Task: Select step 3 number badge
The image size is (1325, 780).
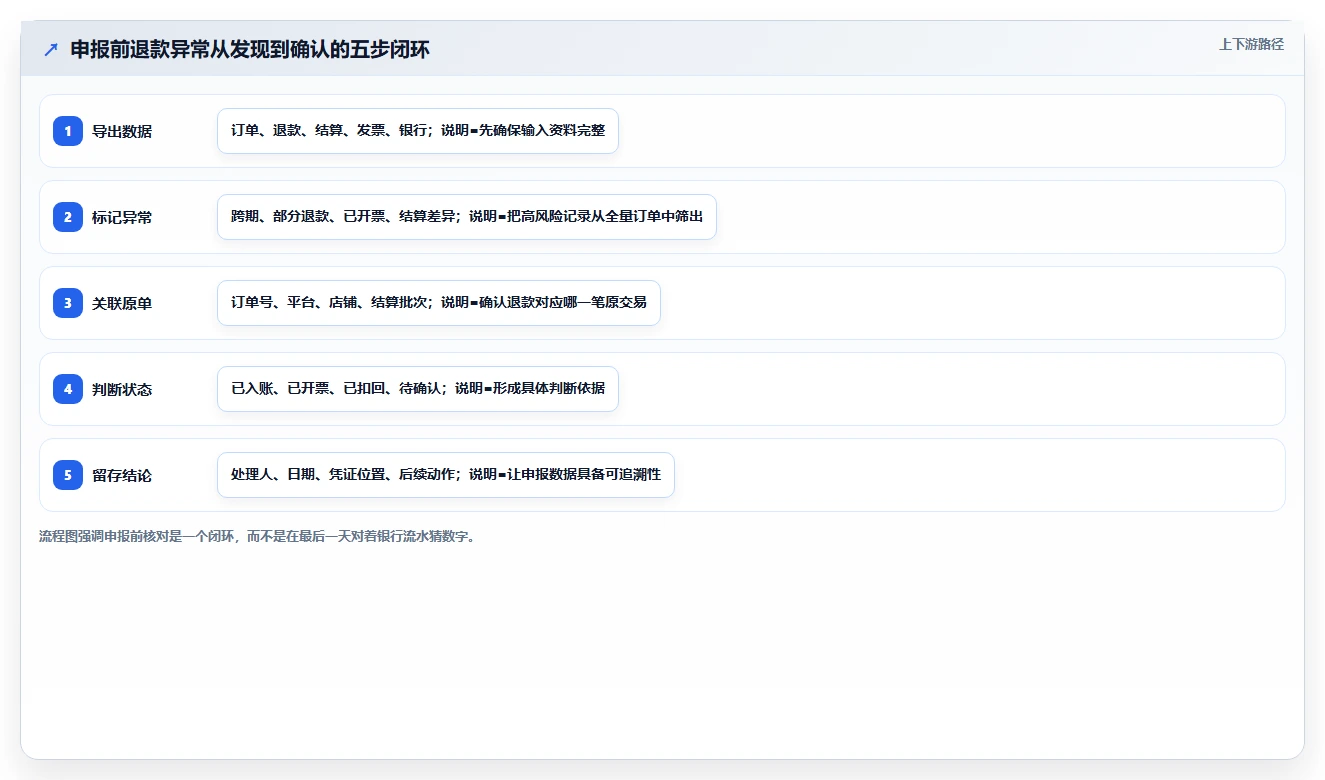Action: [68, 303]
